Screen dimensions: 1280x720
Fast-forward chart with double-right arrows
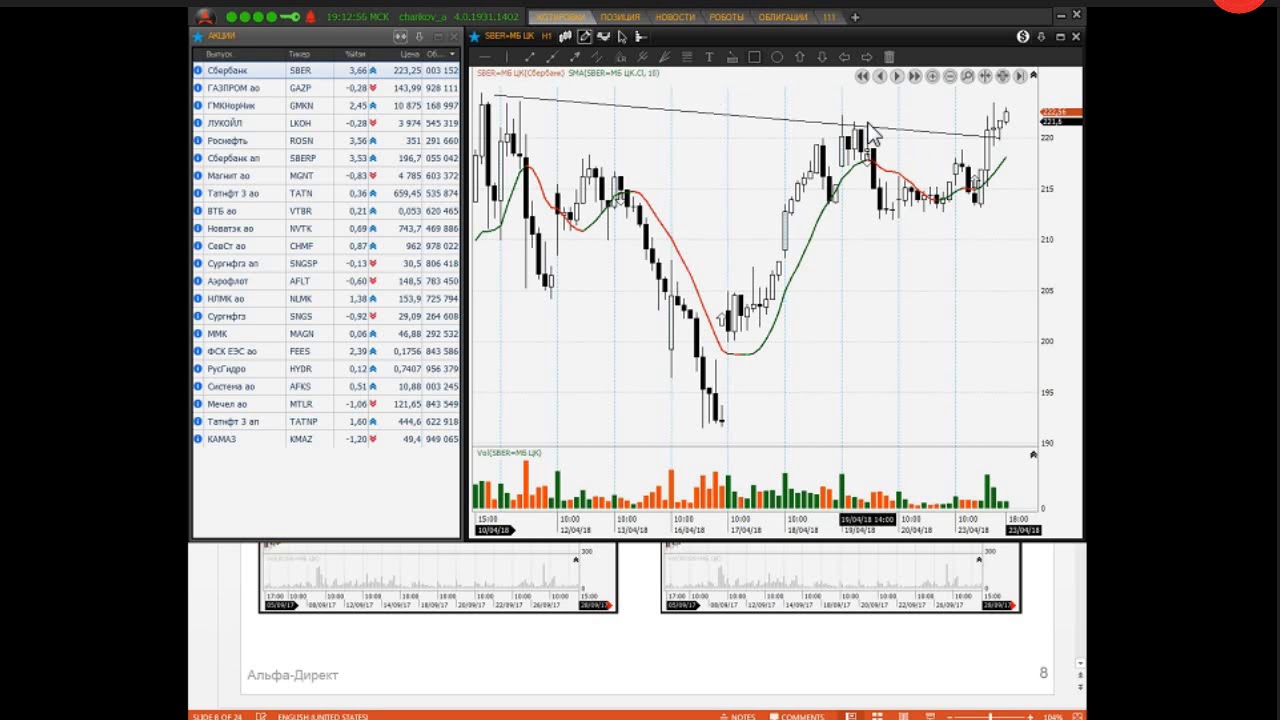pos(915,76)
